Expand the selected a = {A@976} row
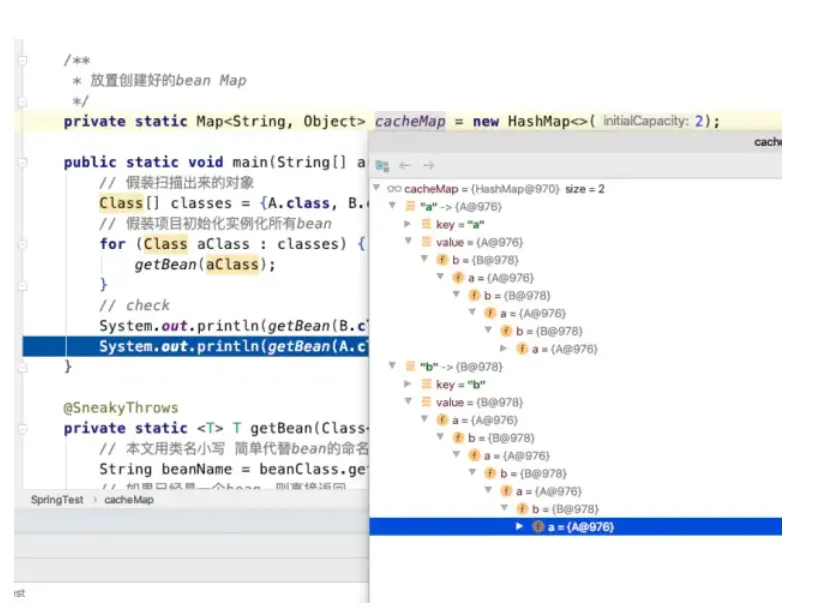This screenshot has height=609, width=833. point(520,526)
